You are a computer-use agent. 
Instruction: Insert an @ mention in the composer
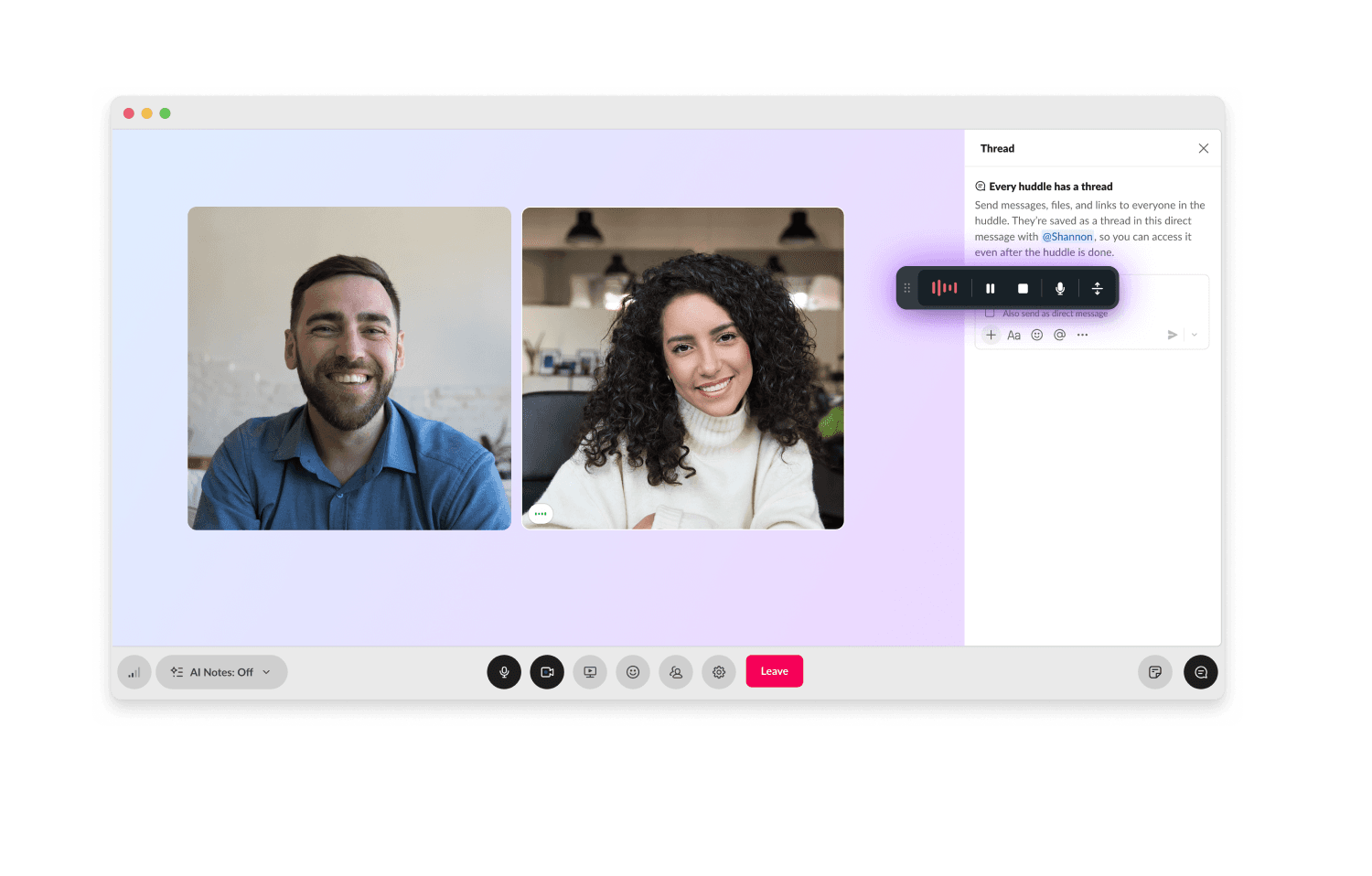(x=1059, y=335)
